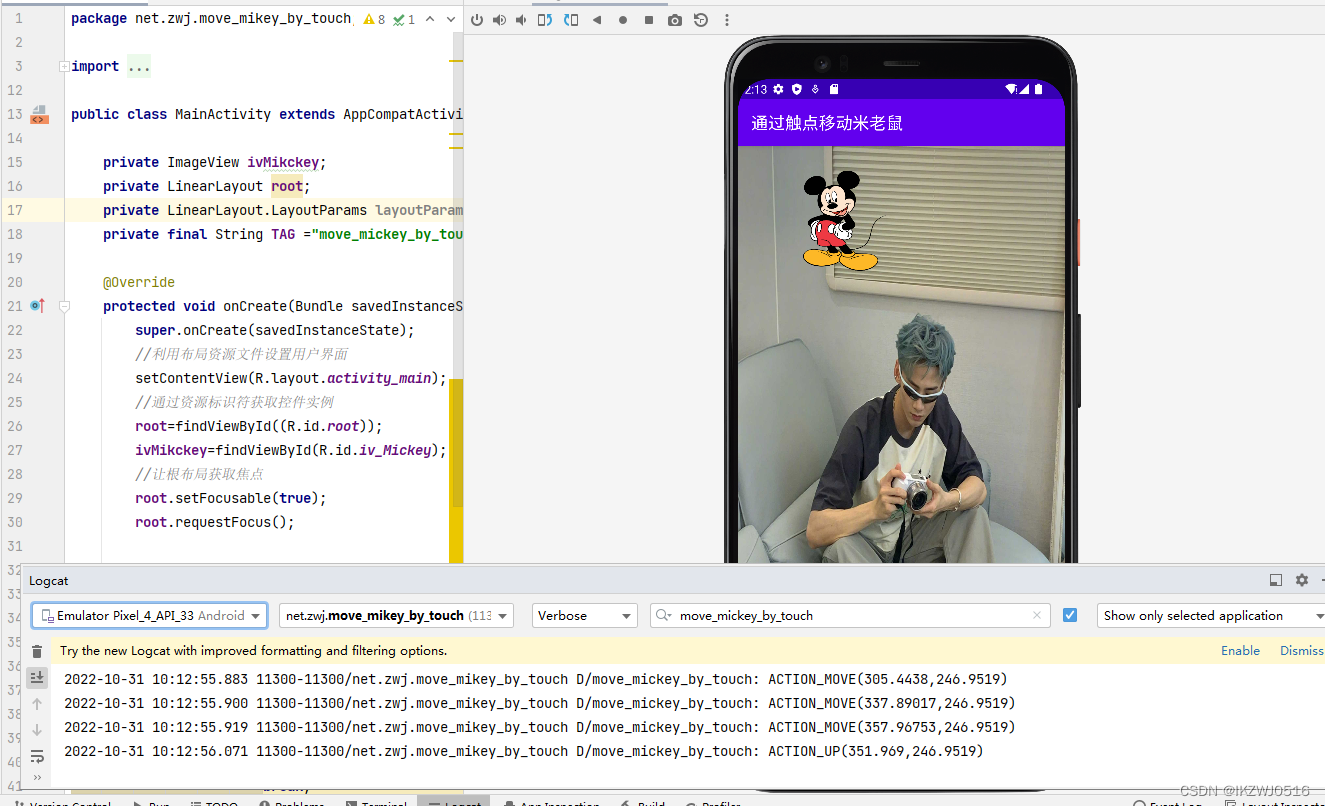Screen dimensions: 1325x806
Task: Click super.onCreate(savedInstanceState) line
Action: pyautogui.click(x=275, y=330)
